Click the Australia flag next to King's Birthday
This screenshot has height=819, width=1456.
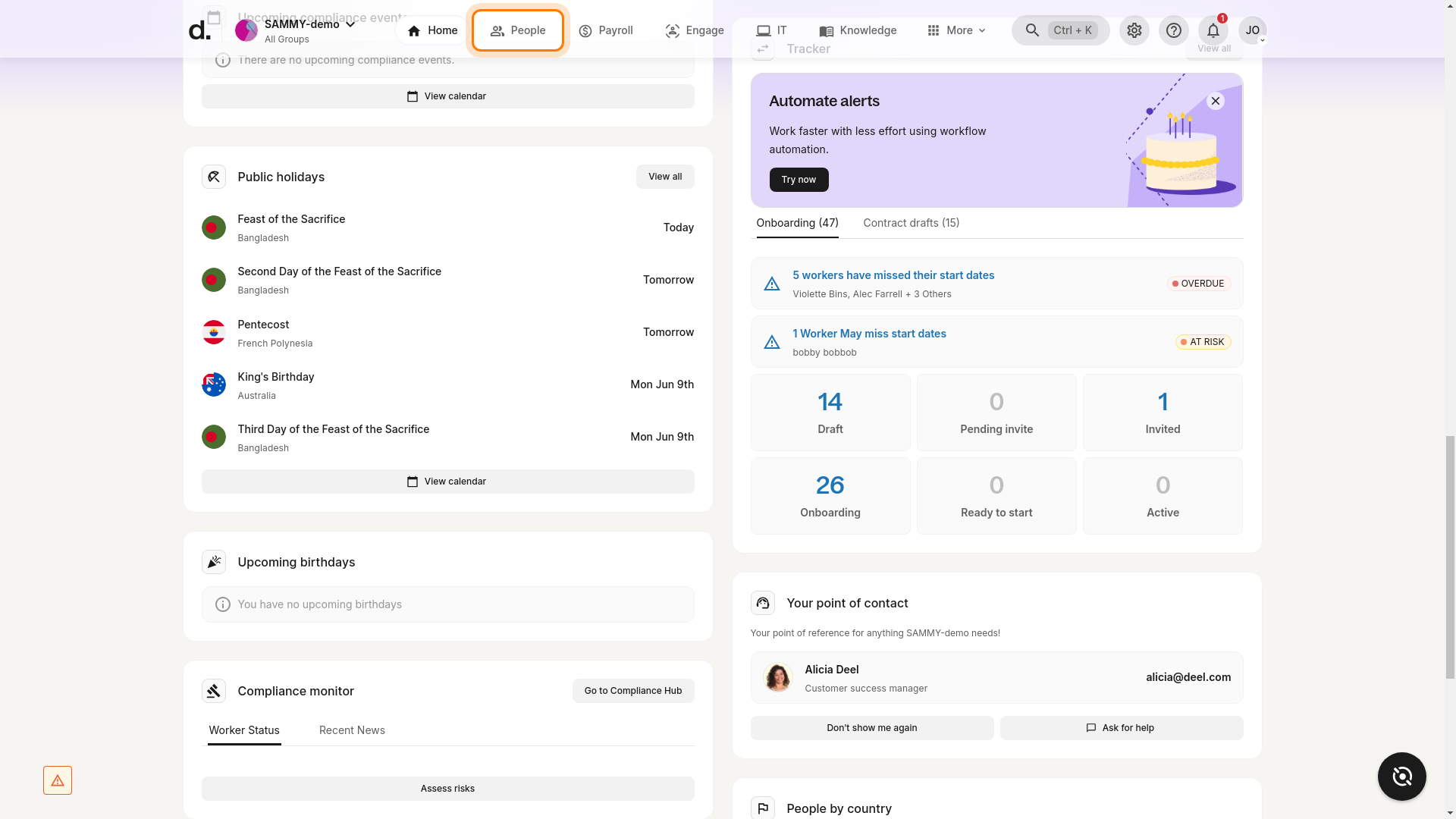pos(214,384)
